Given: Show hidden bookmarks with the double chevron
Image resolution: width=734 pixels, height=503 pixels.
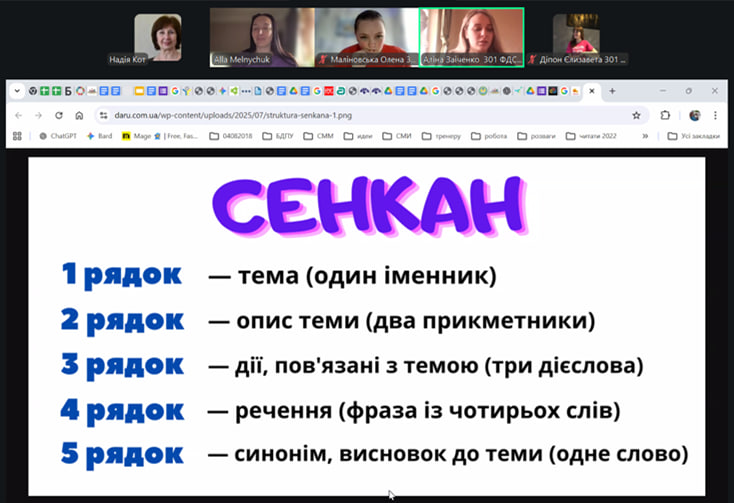Looking at the screenshot, I should coord(645,136).
